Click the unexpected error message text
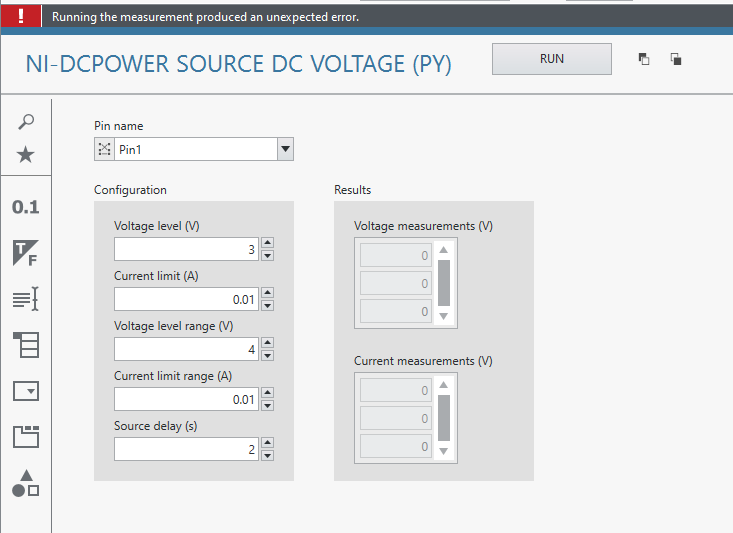 pos(205,17)
